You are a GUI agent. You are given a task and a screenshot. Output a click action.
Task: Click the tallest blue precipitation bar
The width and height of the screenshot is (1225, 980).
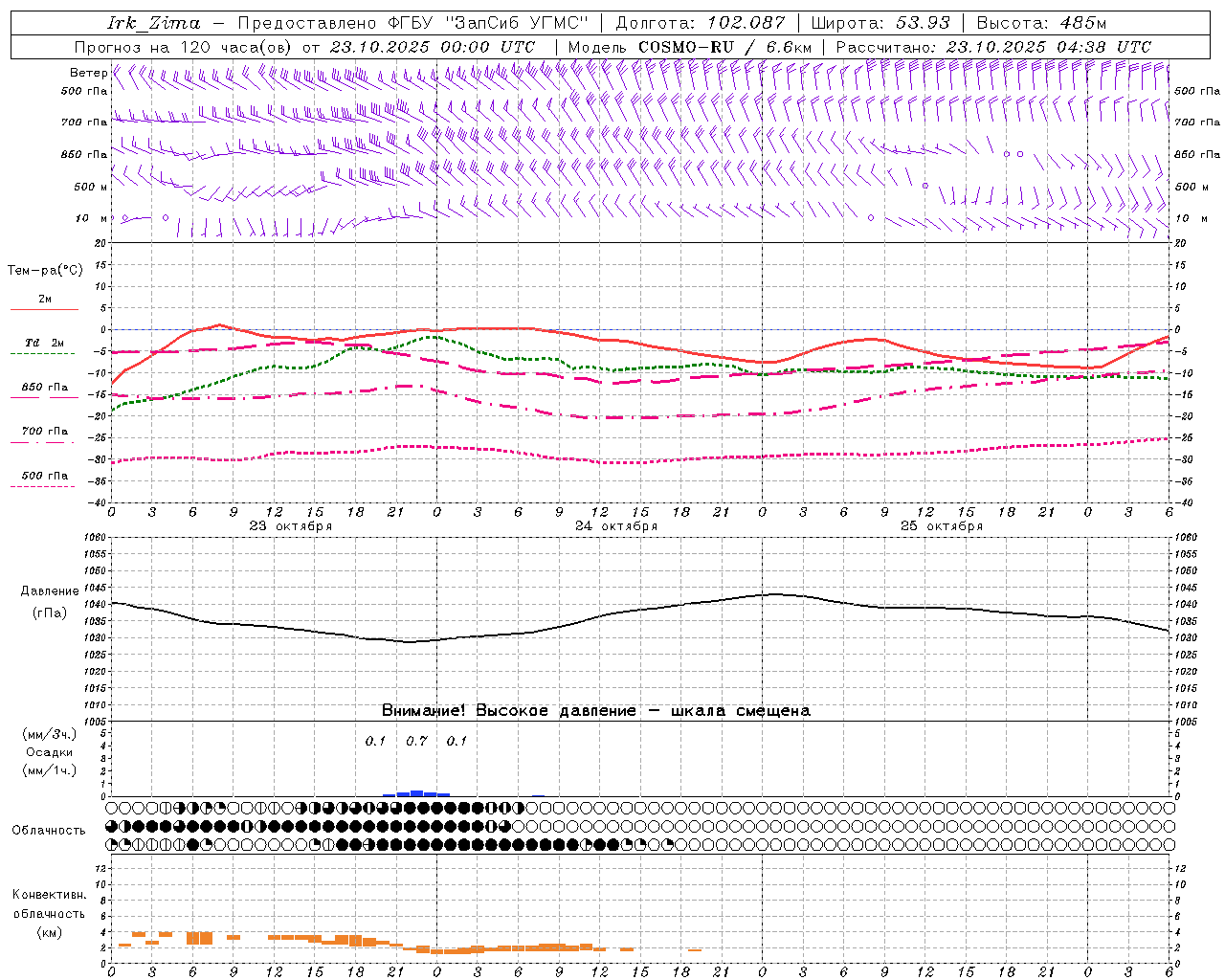(x=416, y=793)
